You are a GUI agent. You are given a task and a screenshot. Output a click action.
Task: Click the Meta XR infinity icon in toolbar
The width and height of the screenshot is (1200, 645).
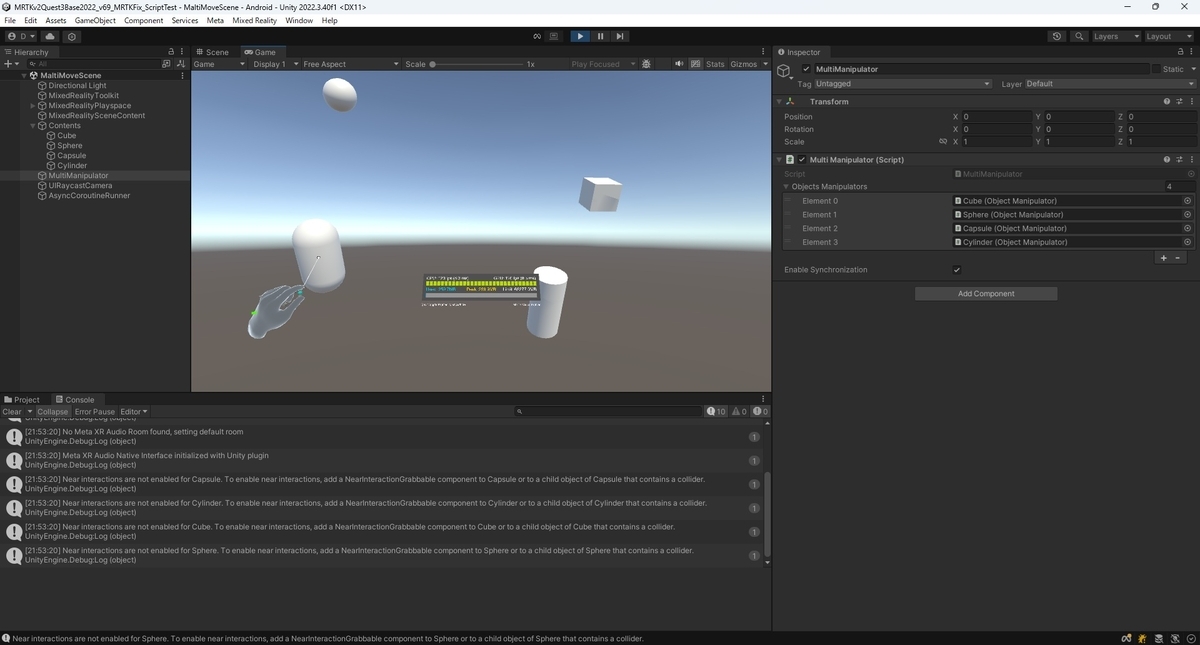[538, 36]
